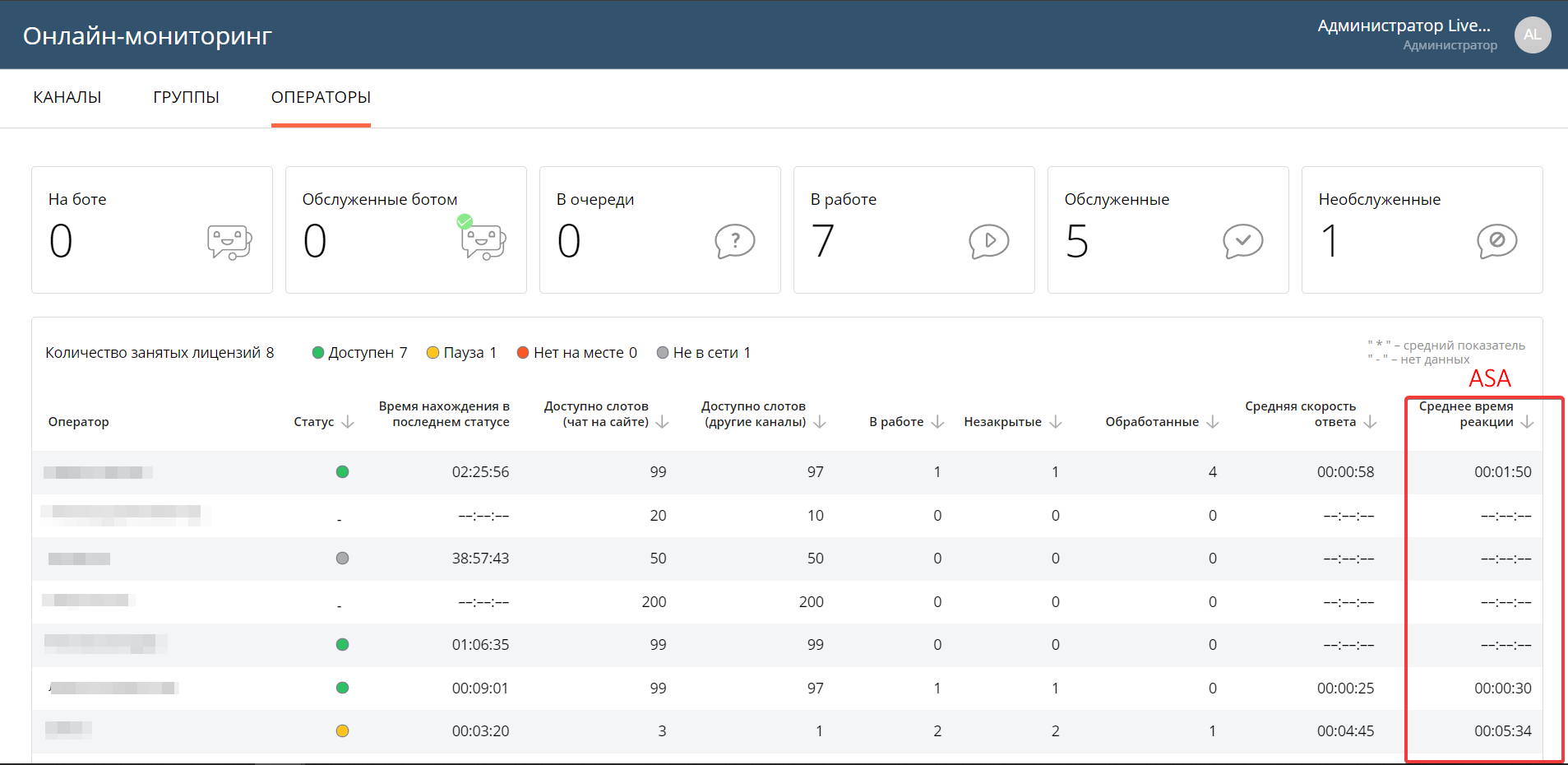The image size is (1568, 765).
Task: Click yellow Пауза status legend dot
Action: point(433,353)
